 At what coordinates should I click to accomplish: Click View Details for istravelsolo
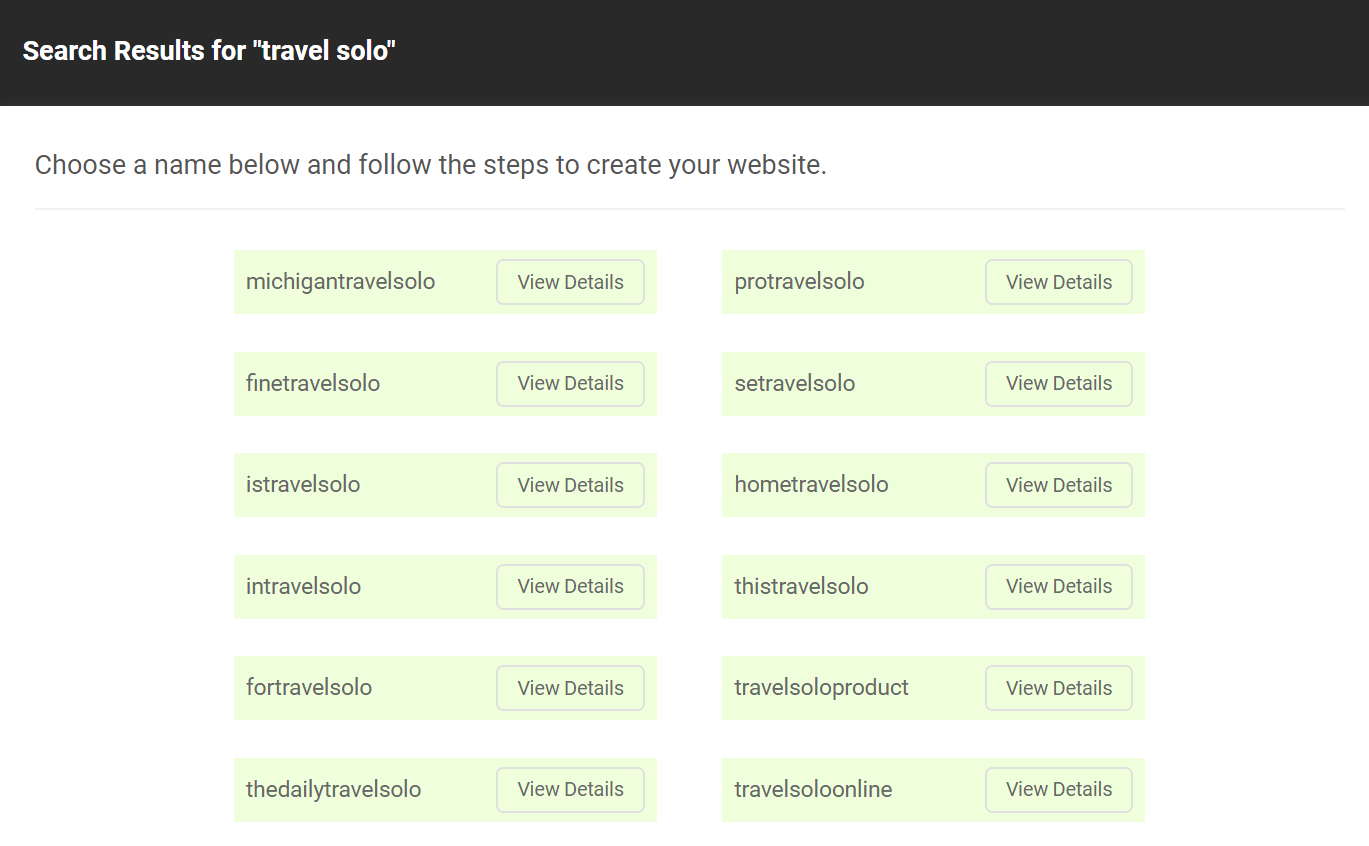pos(570,485)
